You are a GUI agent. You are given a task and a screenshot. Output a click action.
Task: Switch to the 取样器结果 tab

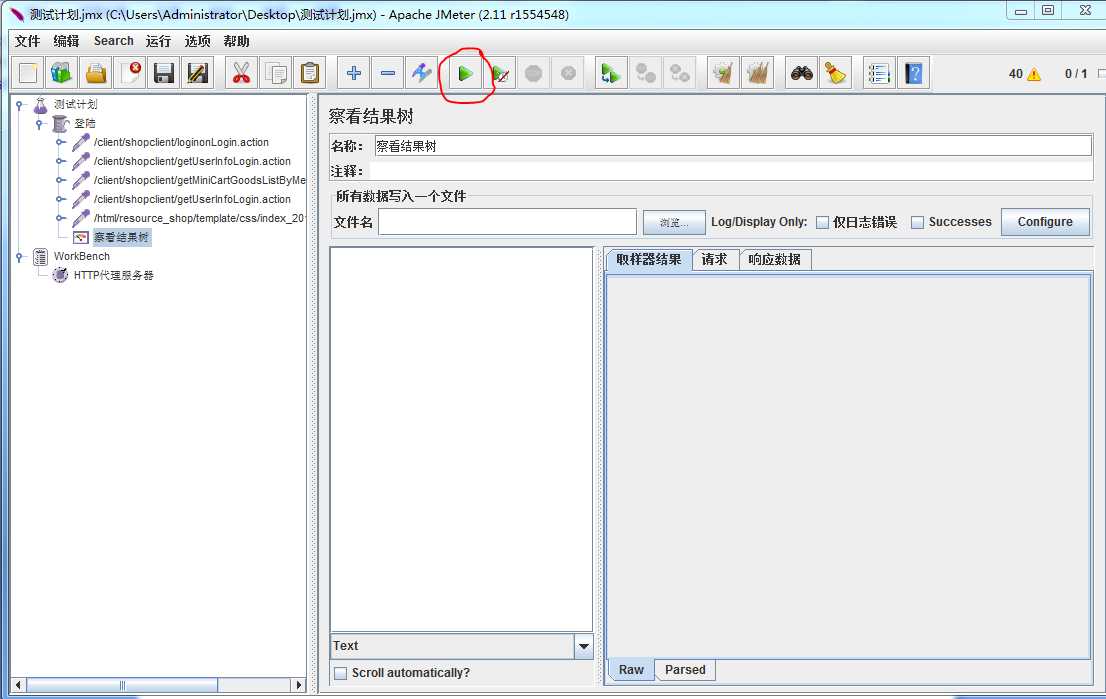649,260
